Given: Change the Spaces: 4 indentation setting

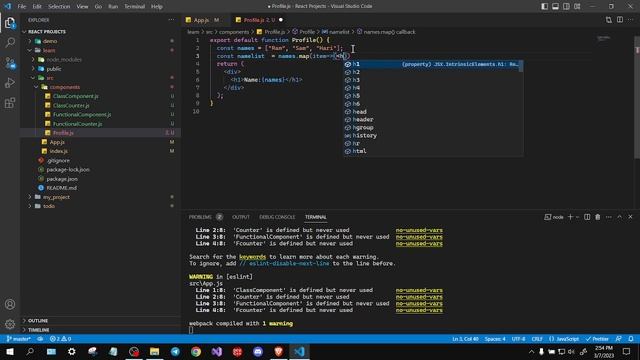Looking at the screenshot, I should (495, 339).
